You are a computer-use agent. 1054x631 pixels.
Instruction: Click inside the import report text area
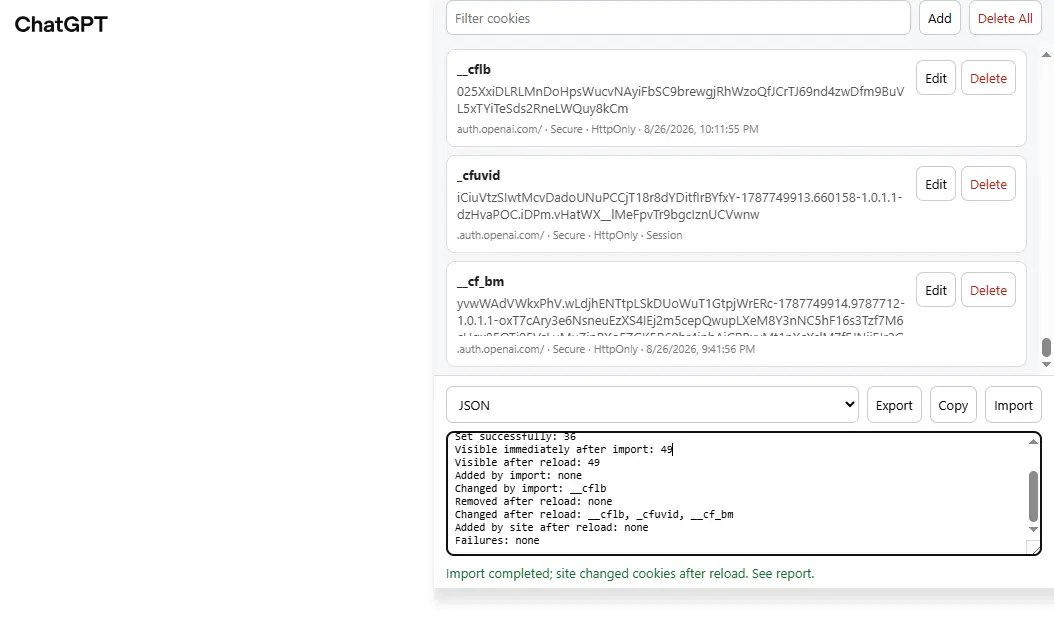[x=737, y=493]
